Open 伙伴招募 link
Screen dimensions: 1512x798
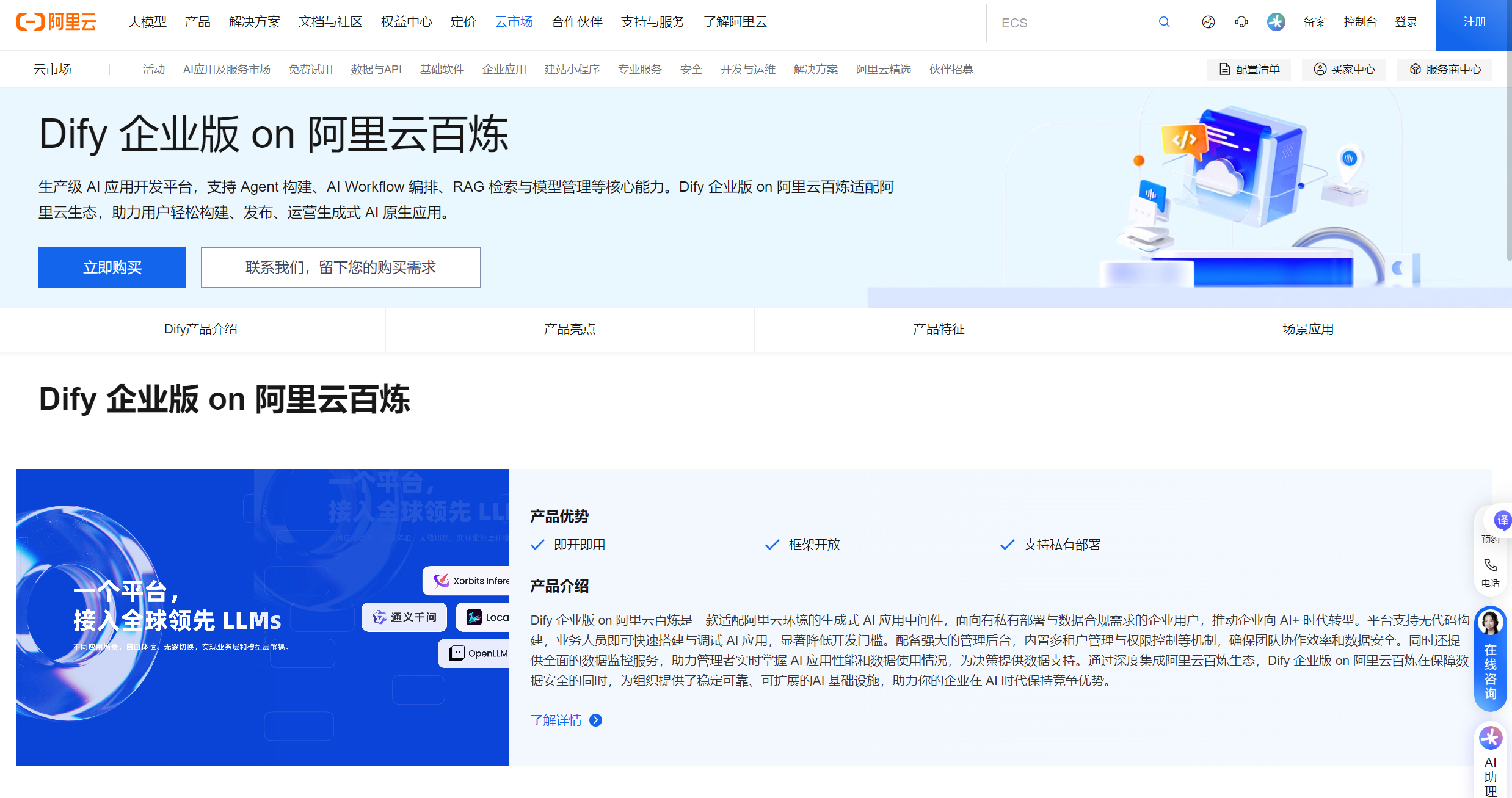951,70
